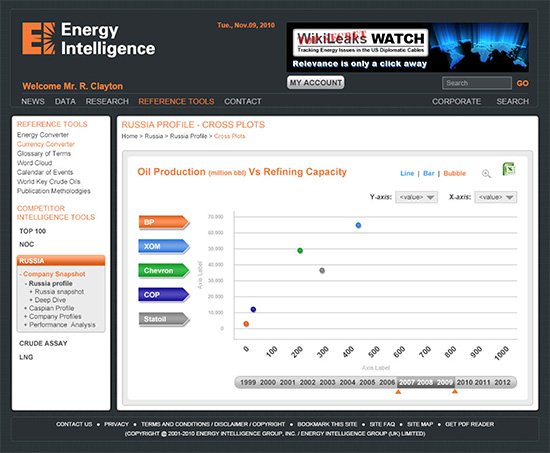Image resolution: width=550 pixels, height=453 pixels.
Task: Export chart to Excel icon
Action: [509, 169]
